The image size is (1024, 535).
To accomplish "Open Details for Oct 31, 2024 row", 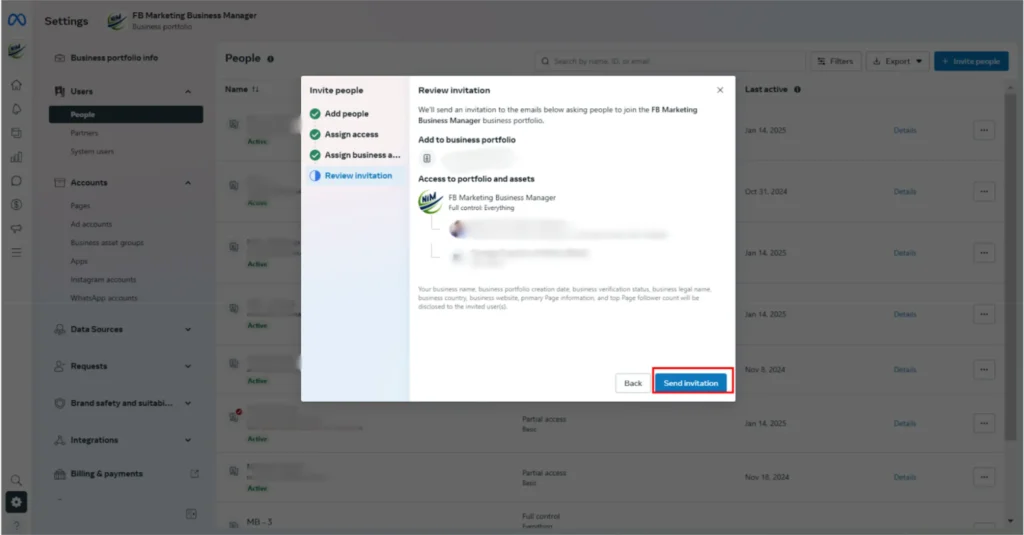I will tap(904, 191).
